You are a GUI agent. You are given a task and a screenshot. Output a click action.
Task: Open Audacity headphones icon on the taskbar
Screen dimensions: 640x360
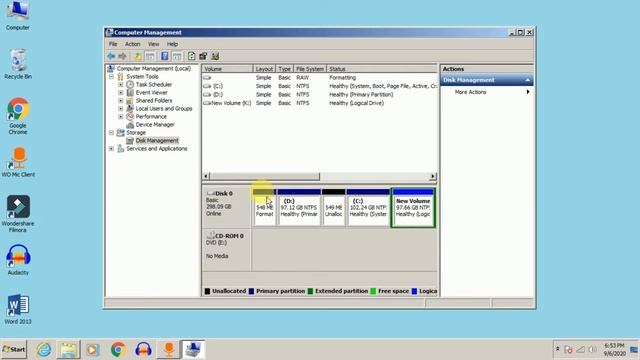pos(143,349)
